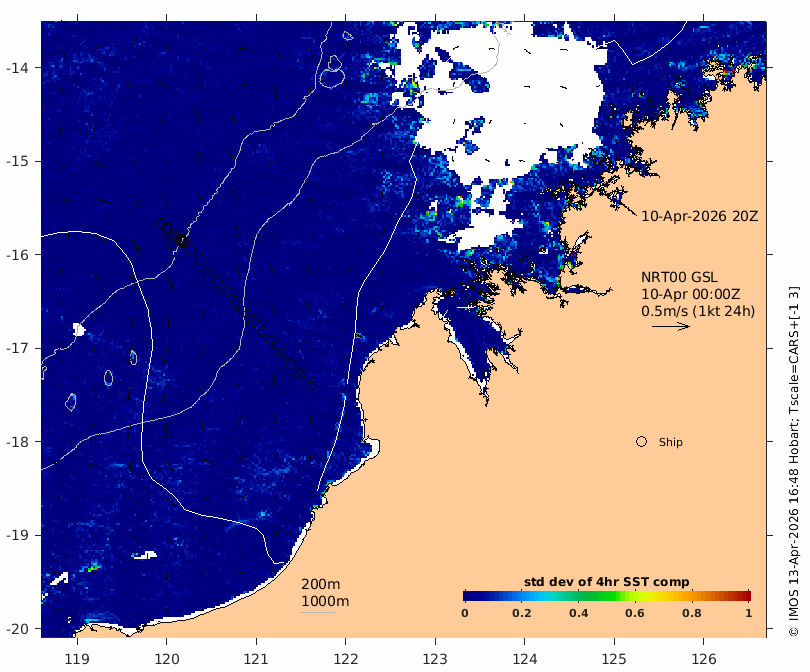The image size is (810, 672).
Task: Click the southeasternmost ship track circle
Action: tap(310, 385)
